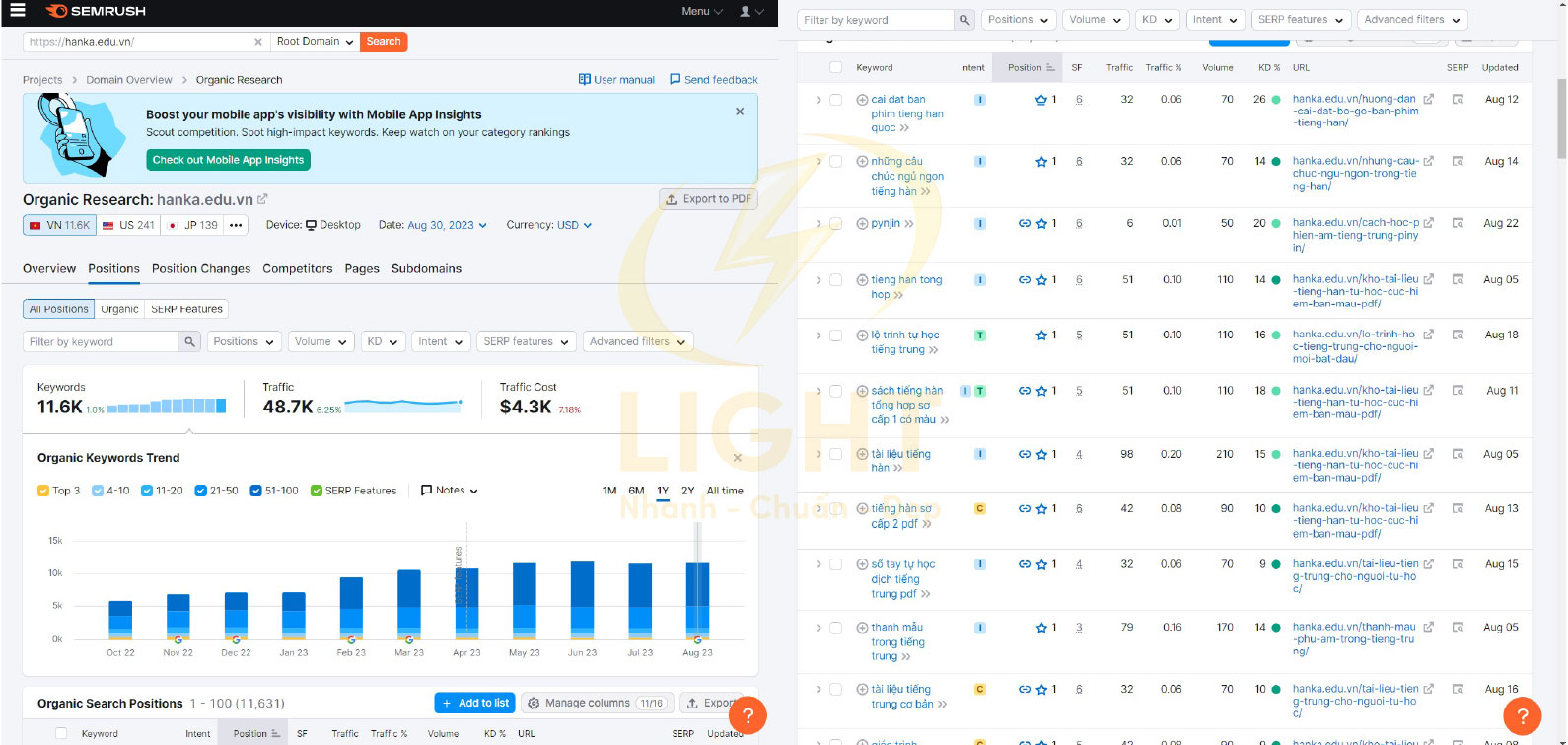Select the Organic positions sub-tab
The width and height of the screenshot is (1568, 745).
click(119, 309)
